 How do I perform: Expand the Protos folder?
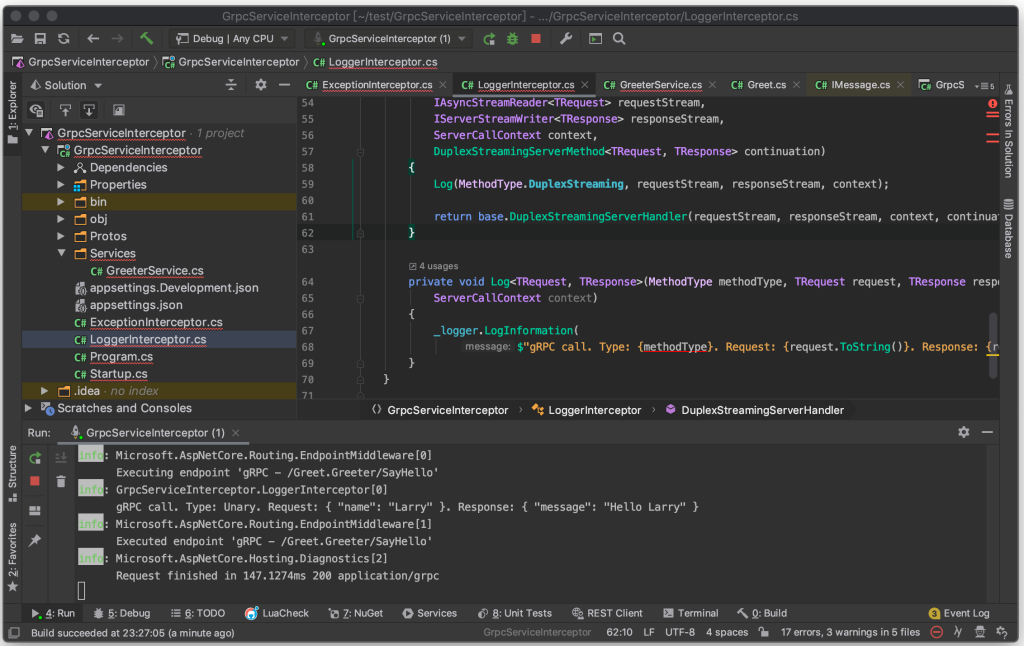pyautogui.click(x=61, y=236)
